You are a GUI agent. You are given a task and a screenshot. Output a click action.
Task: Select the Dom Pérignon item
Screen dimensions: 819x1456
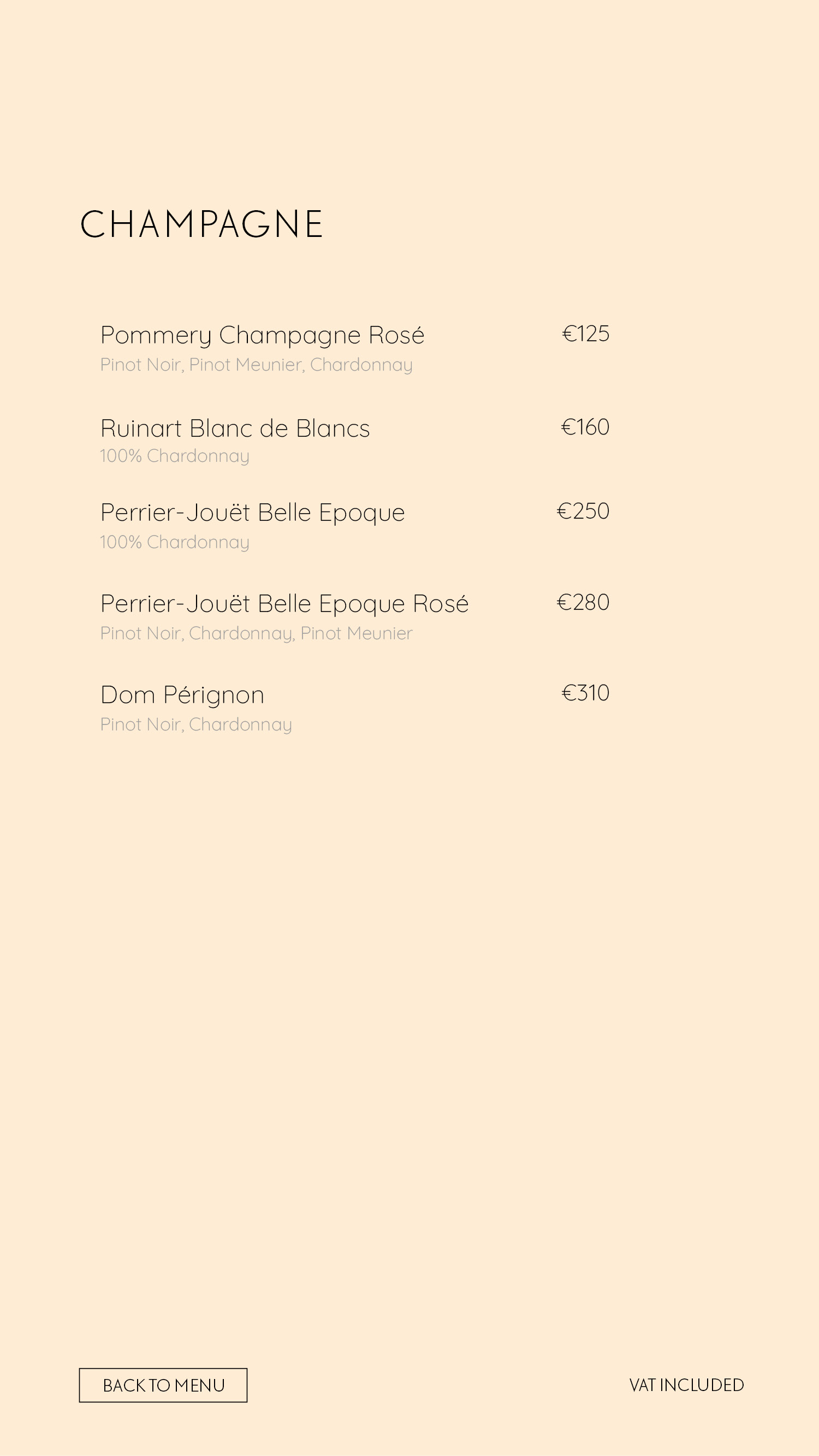click(x=182, y=694)
